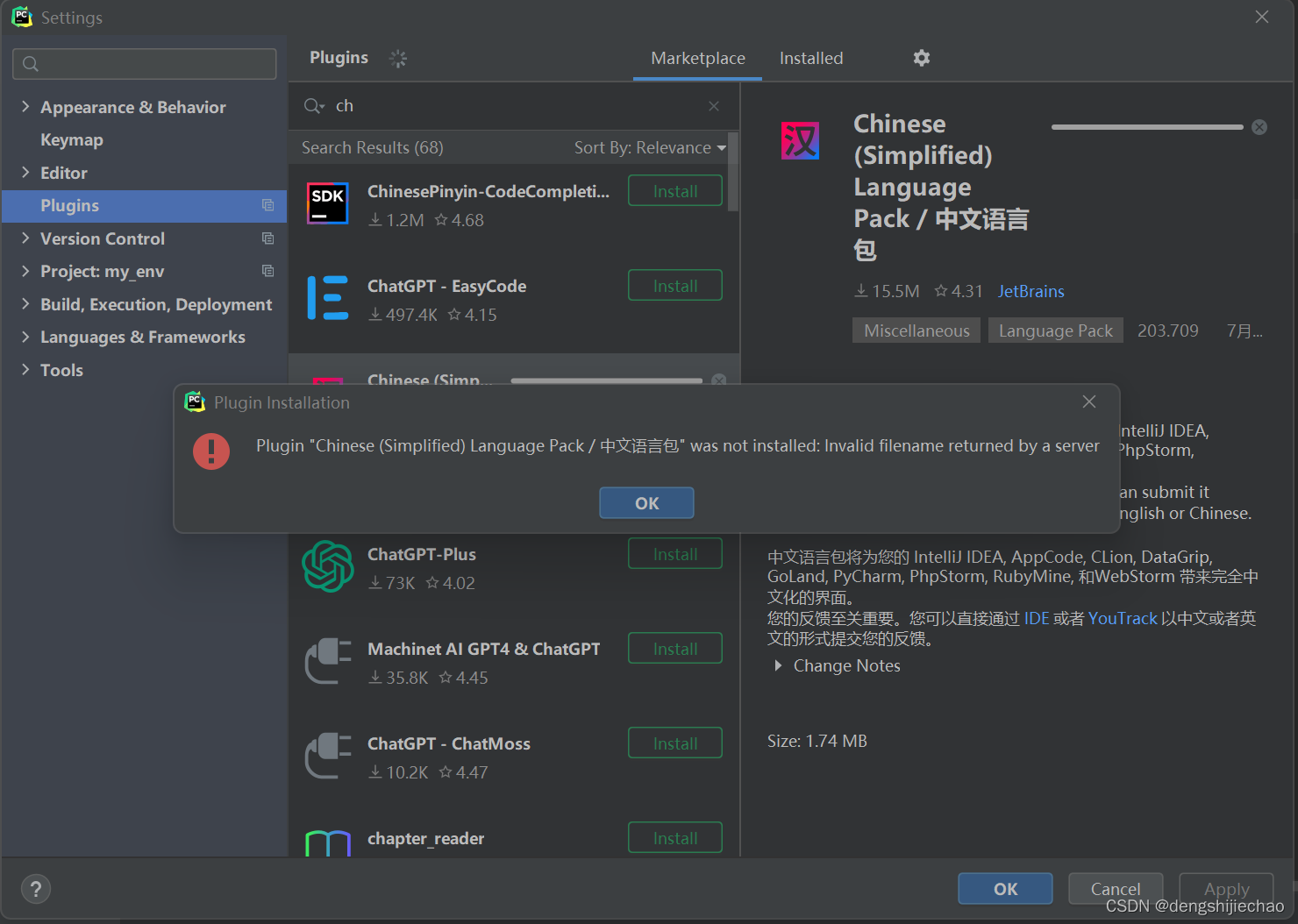Click the Chinese language pack logo in details

pyautogui.click(x=800, y=140)
